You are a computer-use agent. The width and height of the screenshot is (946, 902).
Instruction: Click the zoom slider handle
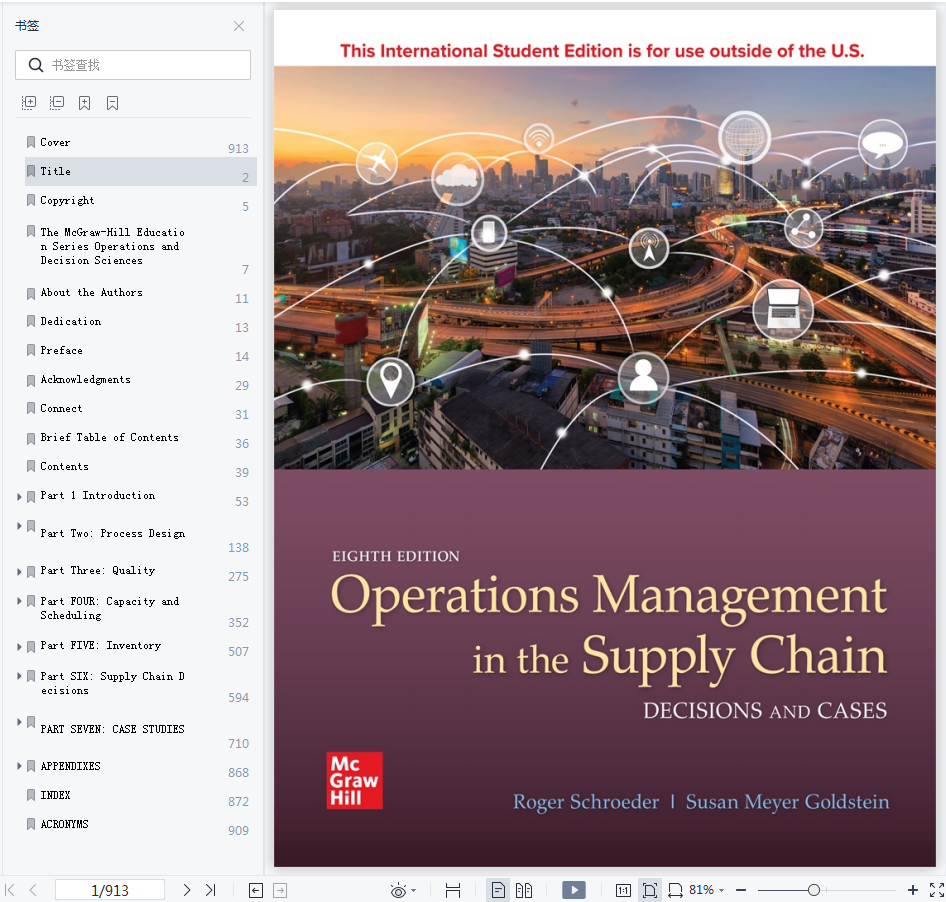pos(814,890)
